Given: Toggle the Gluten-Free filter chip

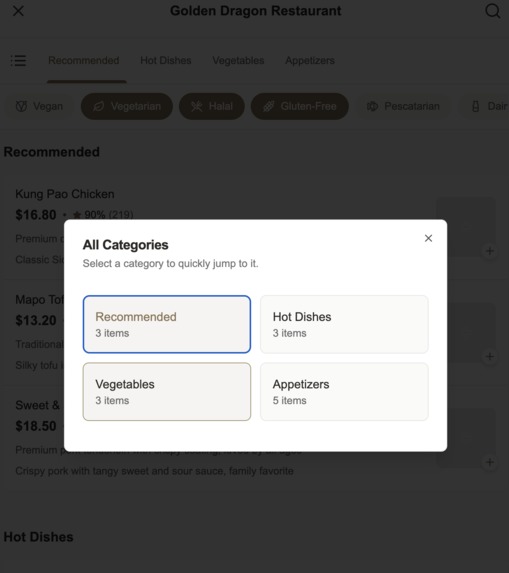Looking at the screenshot, I should click(x=300, y=106).
